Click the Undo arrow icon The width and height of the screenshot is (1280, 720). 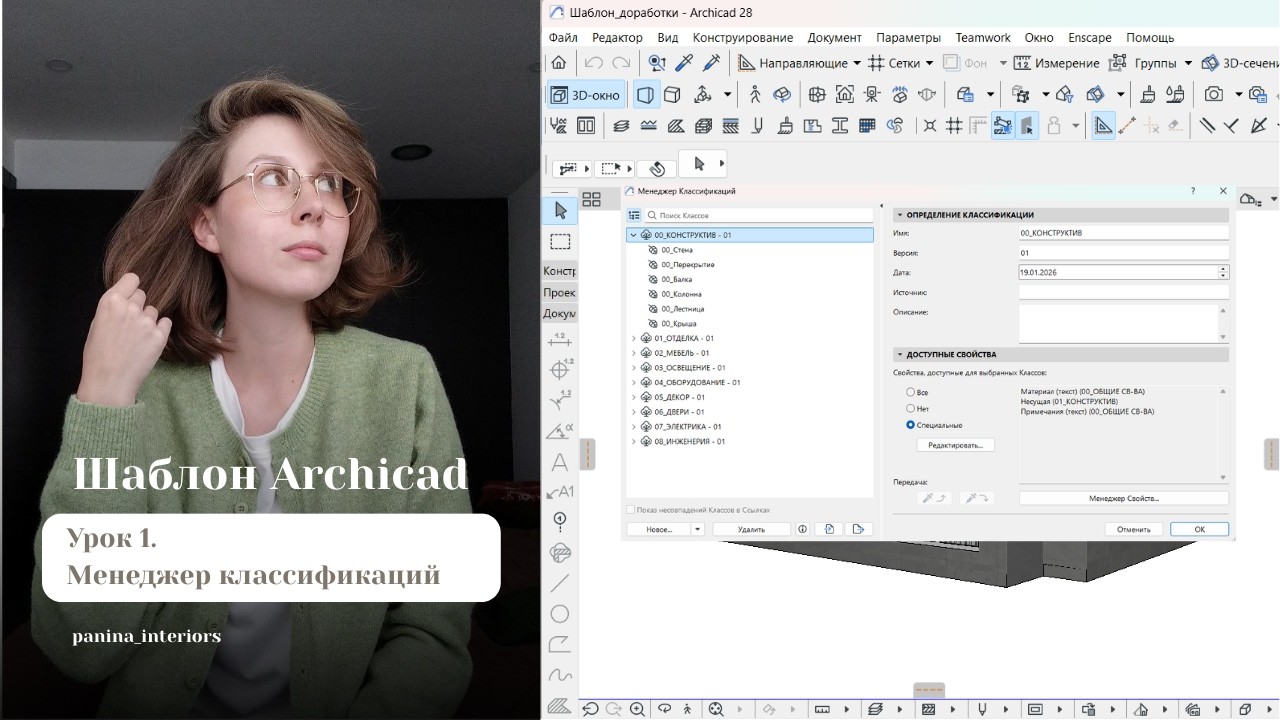593,63
